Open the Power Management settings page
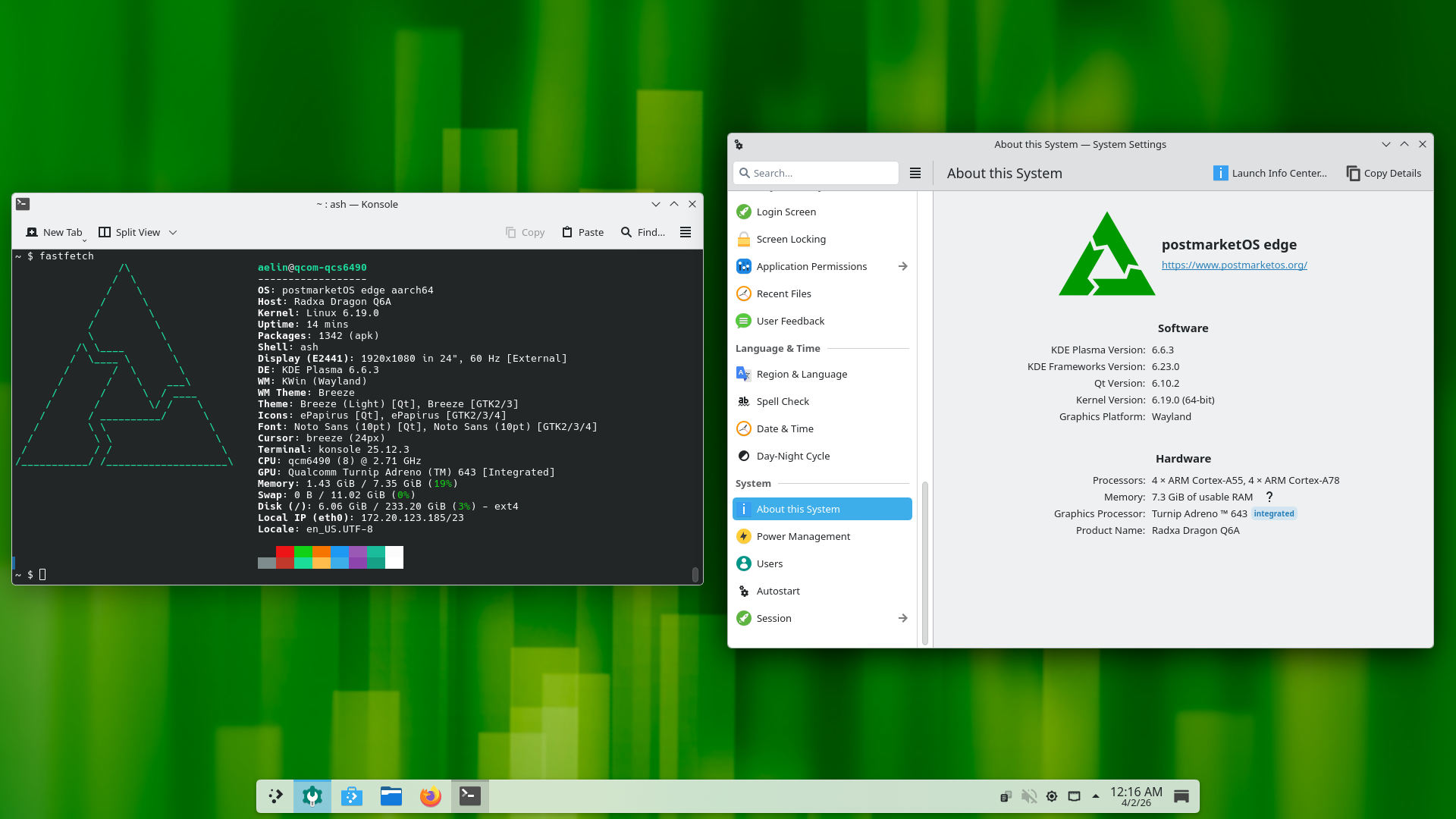This screenshot has height=819, width=1456. tap(803, 536)
